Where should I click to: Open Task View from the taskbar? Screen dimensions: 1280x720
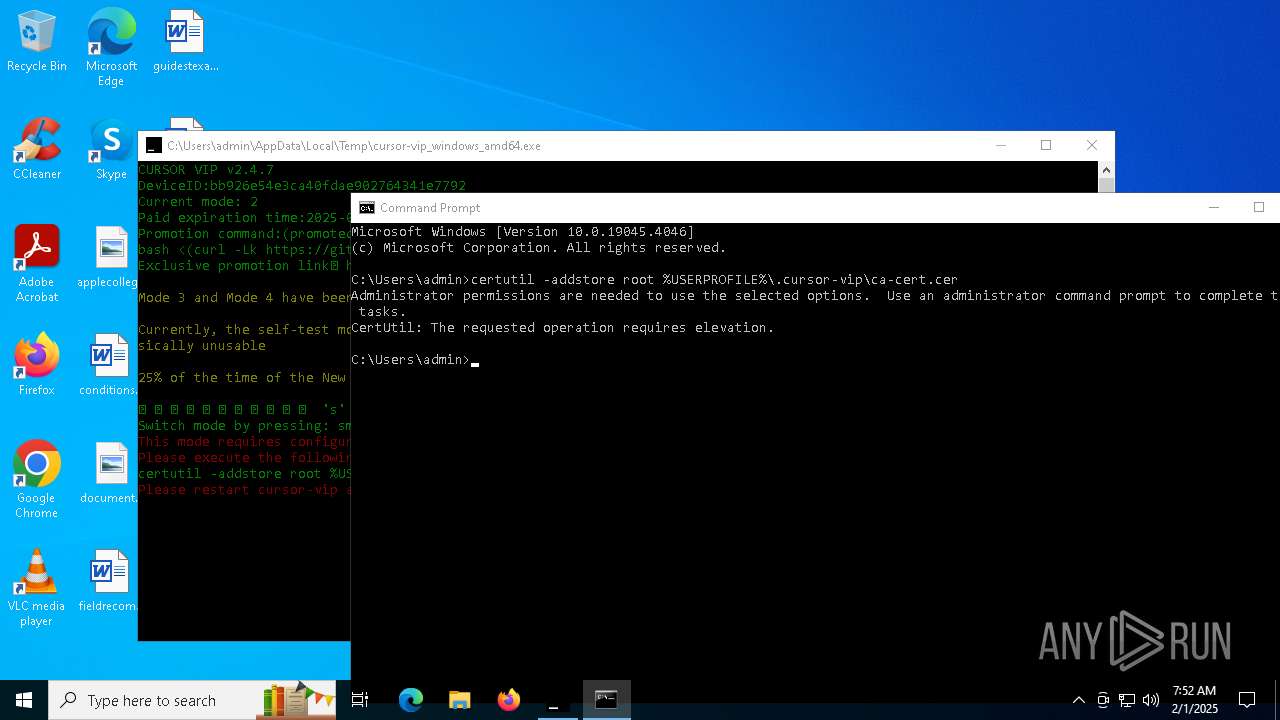(360, 700)
